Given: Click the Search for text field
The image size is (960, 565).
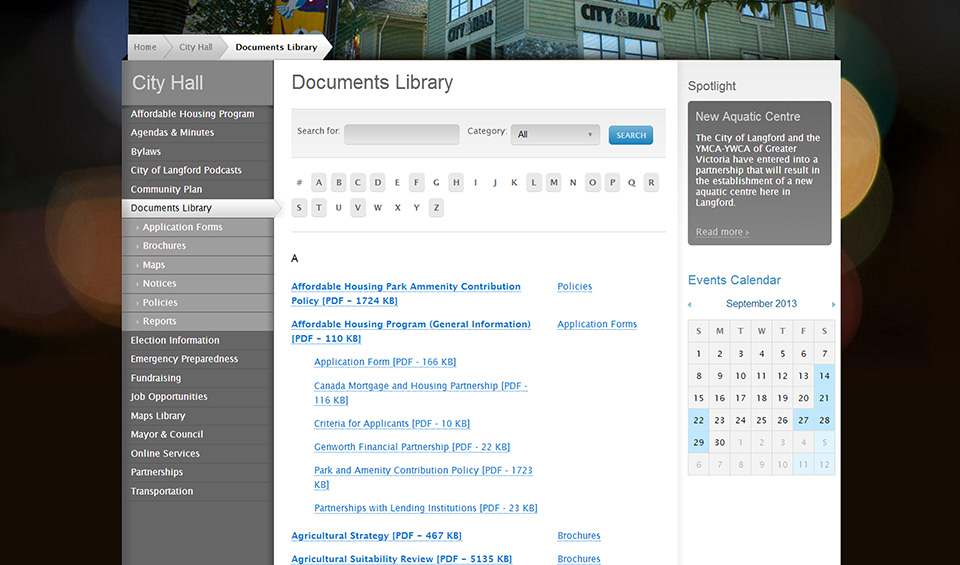Looking at the screenshot, I should tap(401, 135).
